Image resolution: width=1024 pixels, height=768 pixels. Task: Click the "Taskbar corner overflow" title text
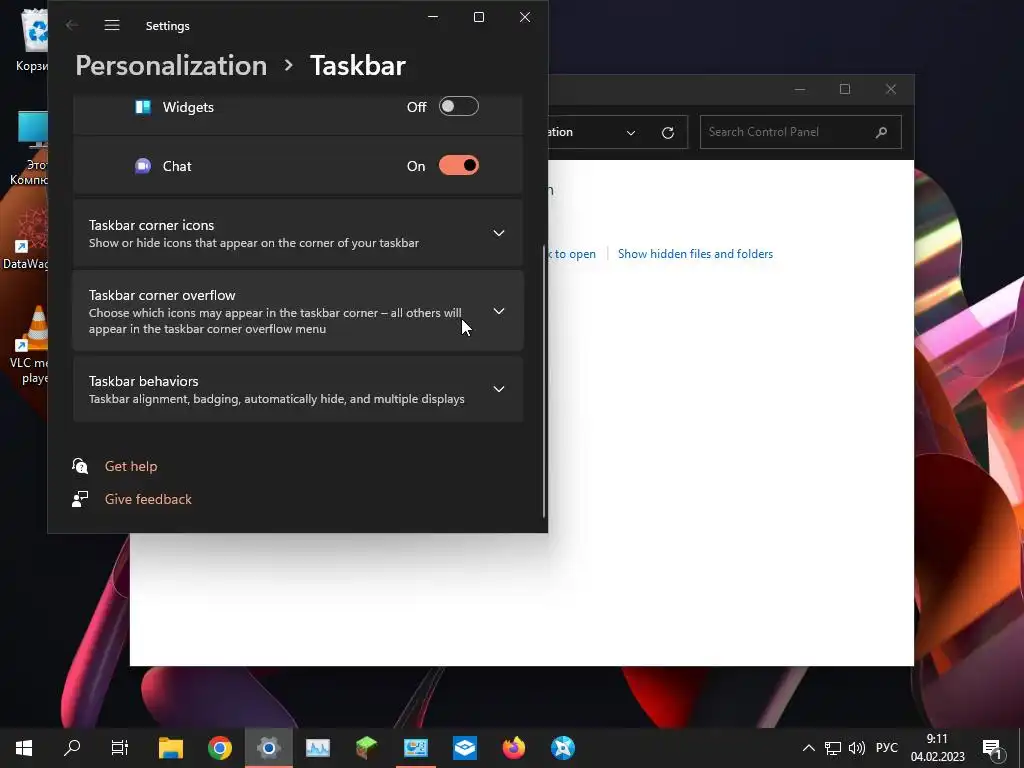[162, 295]
